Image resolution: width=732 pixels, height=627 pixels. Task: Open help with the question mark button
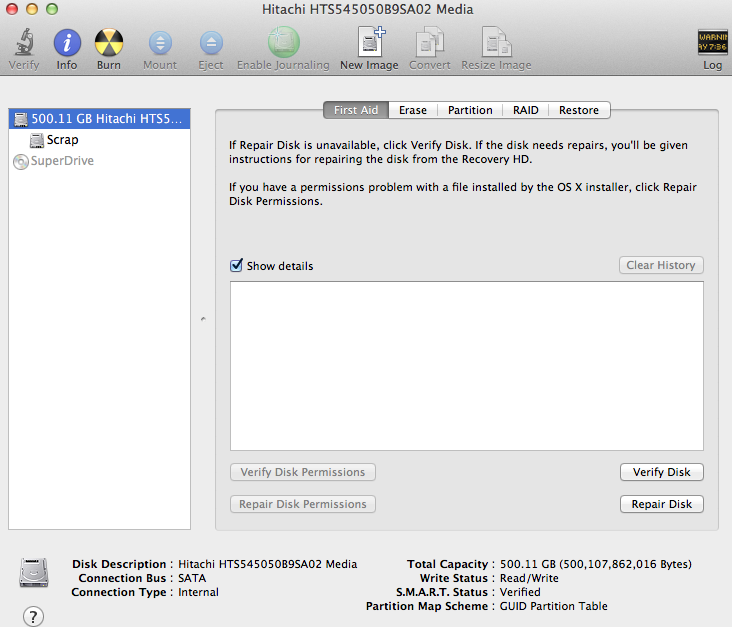pos(33,616)
